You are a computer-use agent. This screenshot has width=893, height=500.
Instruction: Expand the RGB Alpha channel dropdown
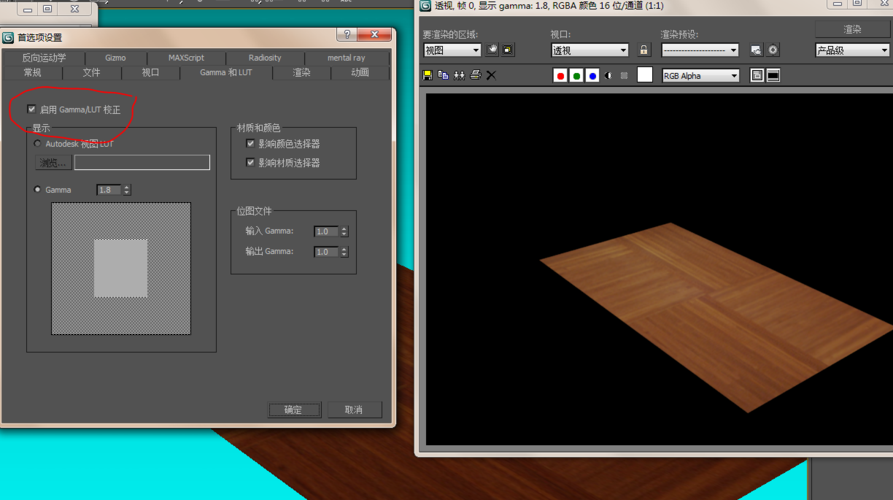click(700, 76)
